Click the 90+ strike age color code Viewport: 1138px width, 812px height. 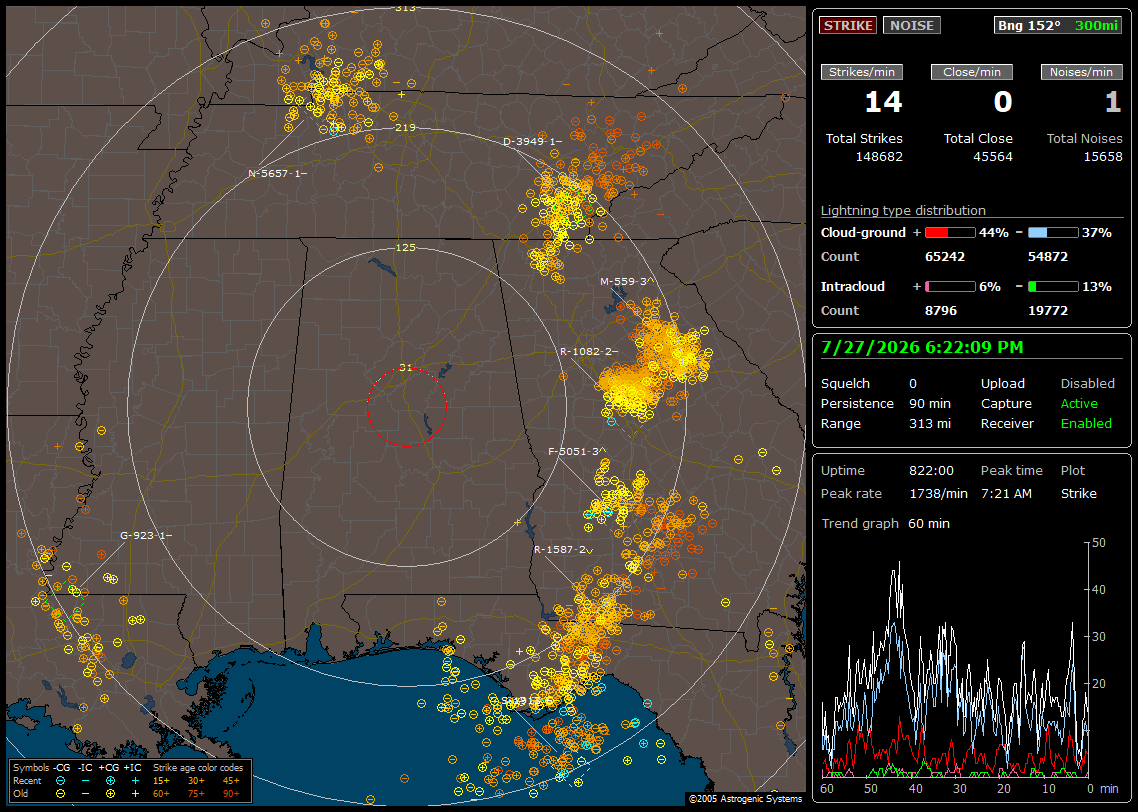click(x=231, y=794)
